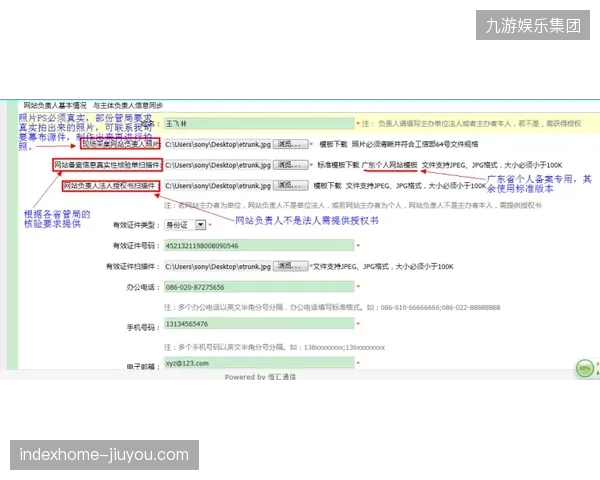Click file path field for 有效证件扫描件
Viewport: 600px width, 480px height.
click(218, 266)
